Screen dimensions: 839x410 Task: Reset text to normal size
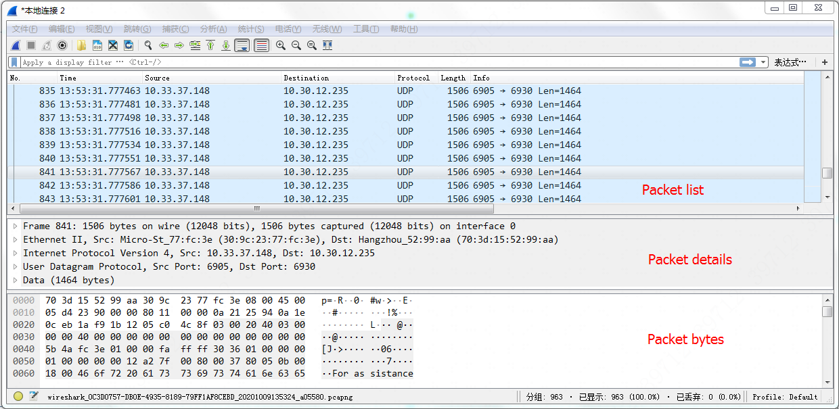[x=311, y=45]
